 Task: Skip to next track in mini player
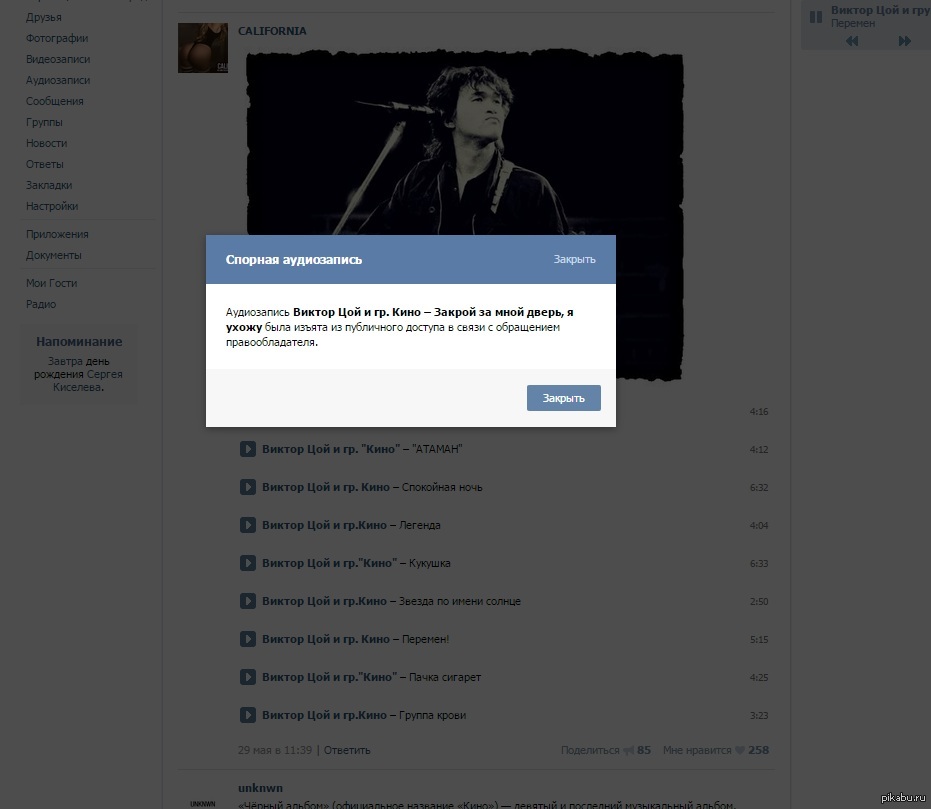pyautogui.click(x=905, y=41)
